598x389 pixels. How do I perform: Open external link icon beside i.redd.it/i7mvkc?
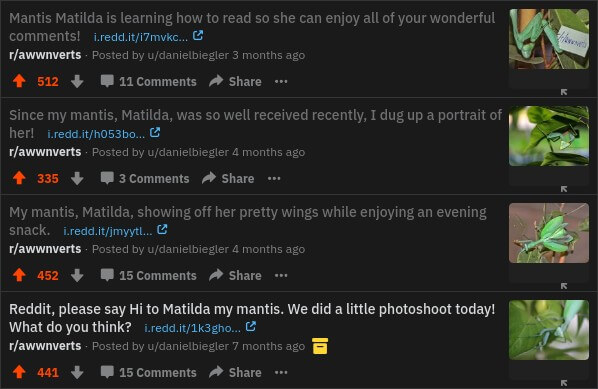tap(198, 35)
